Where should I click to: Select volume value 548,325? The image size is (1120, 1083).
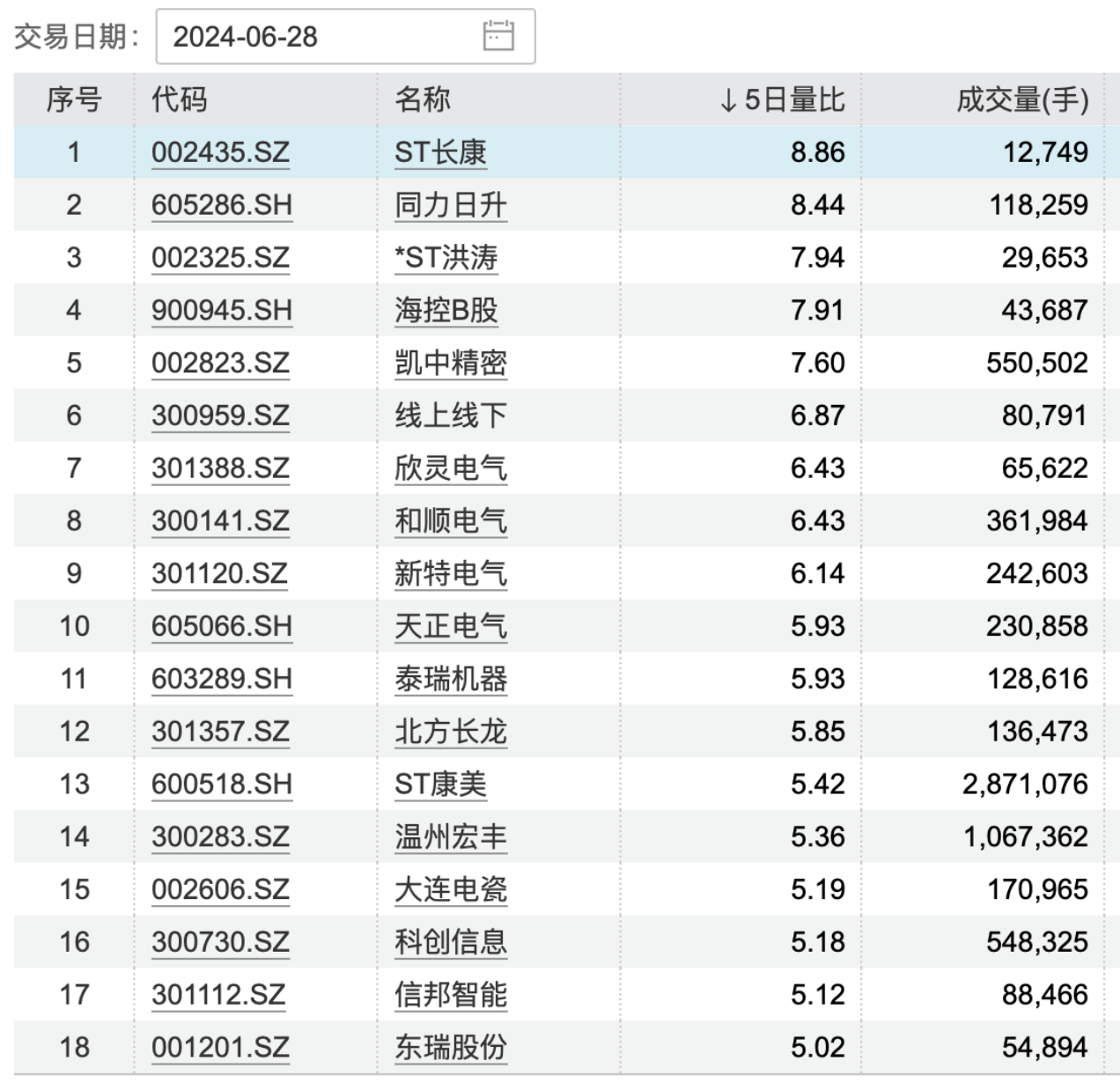(x=1037, y=942)
